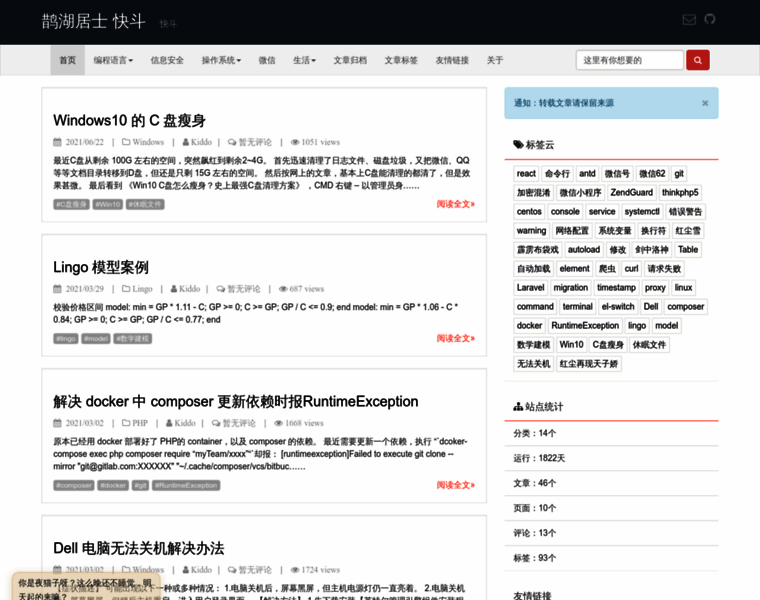The width and height of the screenshot is (760, 600).
Task: Click the 运行：1822天 statistic row
Action: click(611, 458)
